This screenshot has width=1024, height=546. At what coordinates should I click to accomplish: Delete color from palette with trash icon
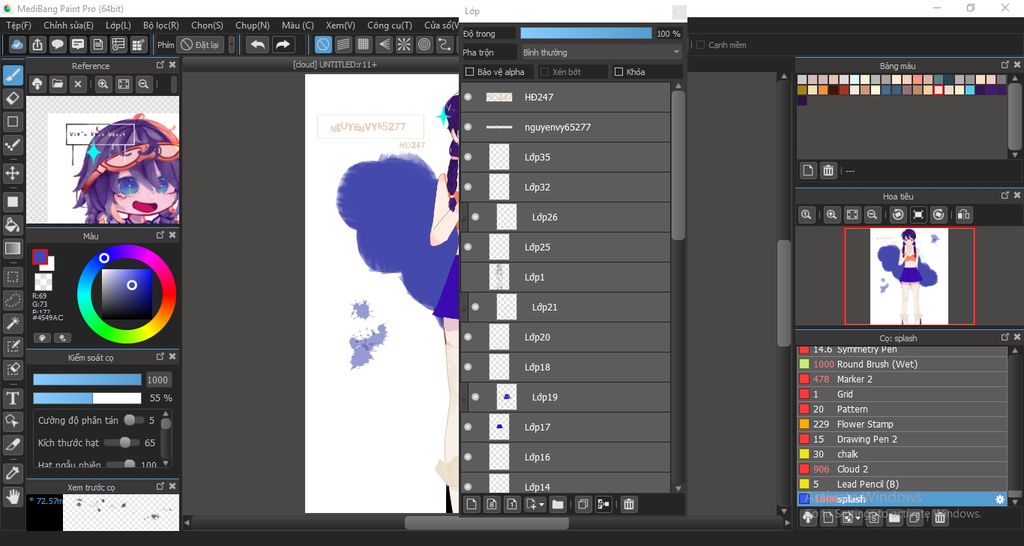point(828,170)
